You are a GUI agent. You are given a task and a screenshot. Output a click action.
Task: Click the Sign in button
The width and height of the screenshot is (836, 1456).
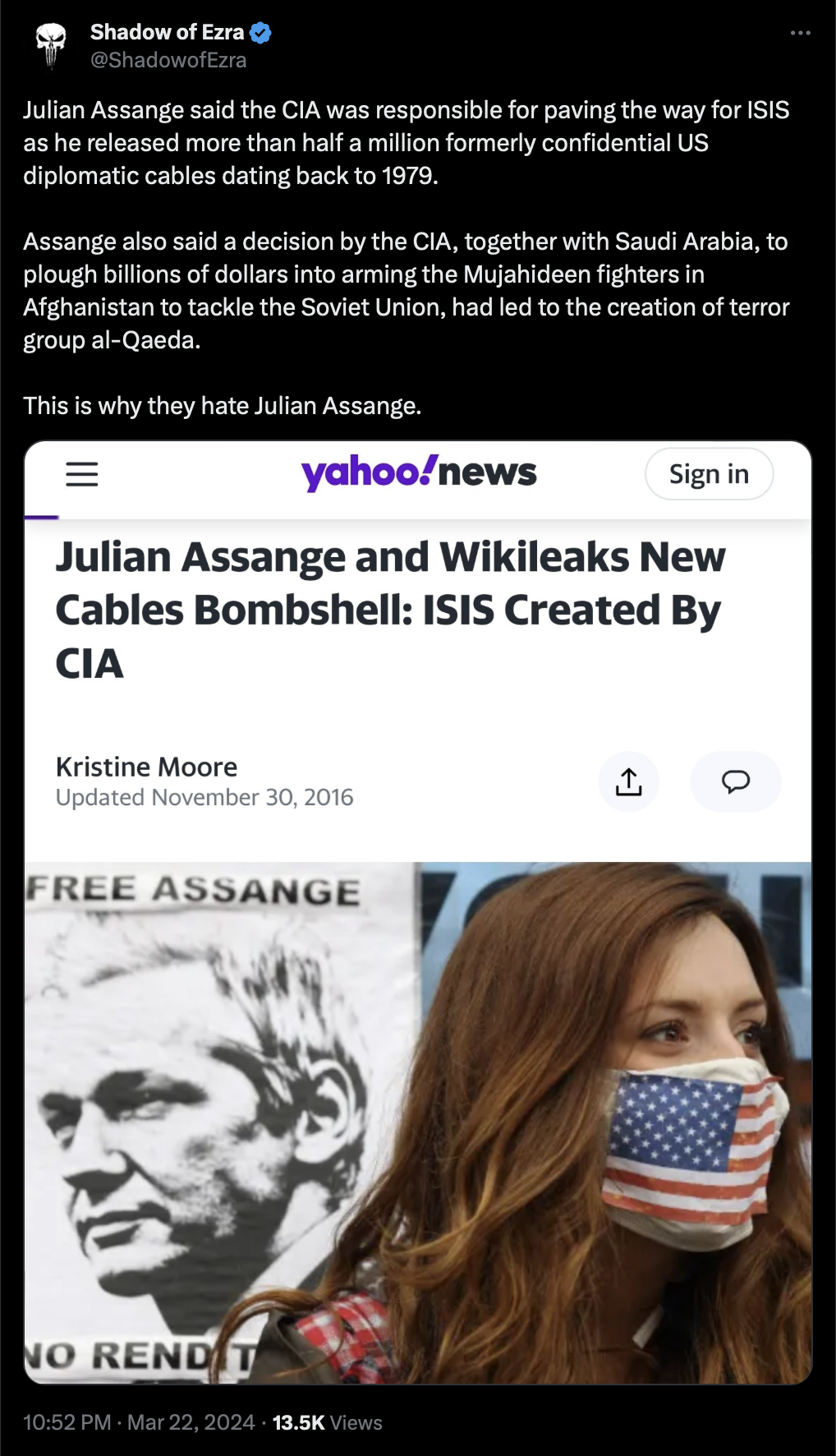tap(709, 474)
